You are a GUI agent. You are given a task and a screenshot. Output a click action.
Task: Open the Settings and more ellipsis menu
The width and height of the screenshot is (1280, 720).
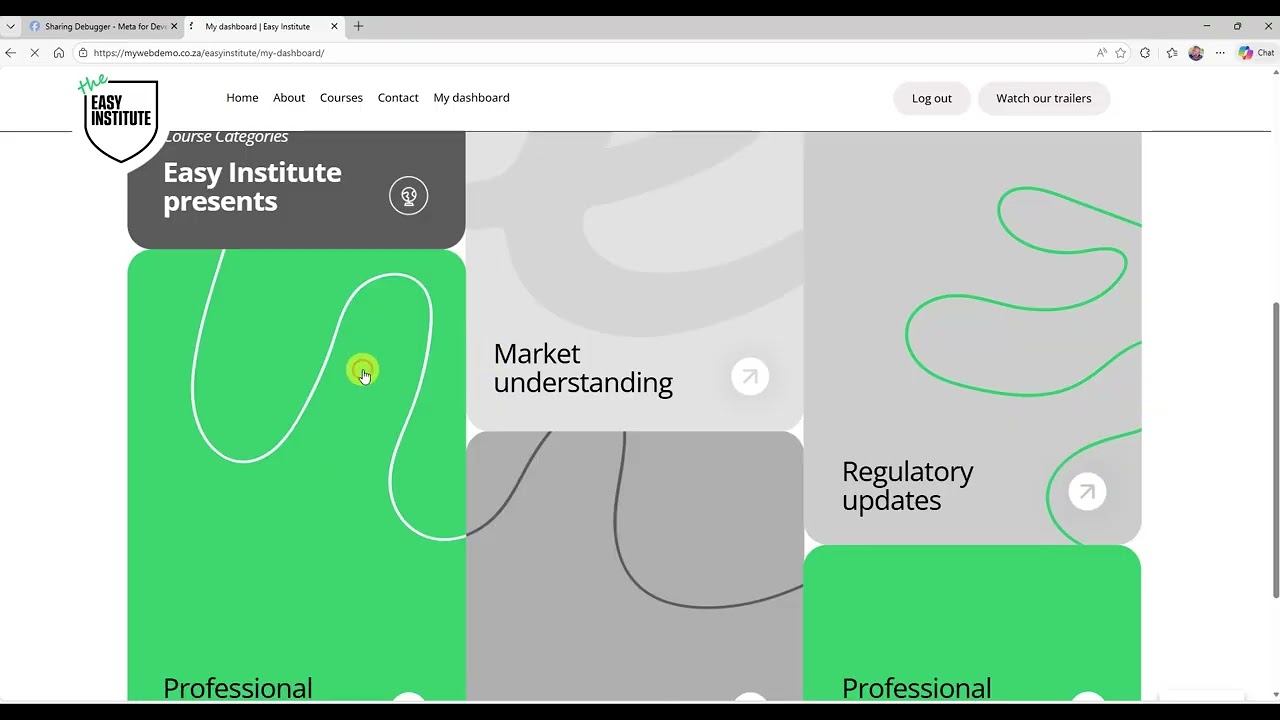coord(1220,53)
